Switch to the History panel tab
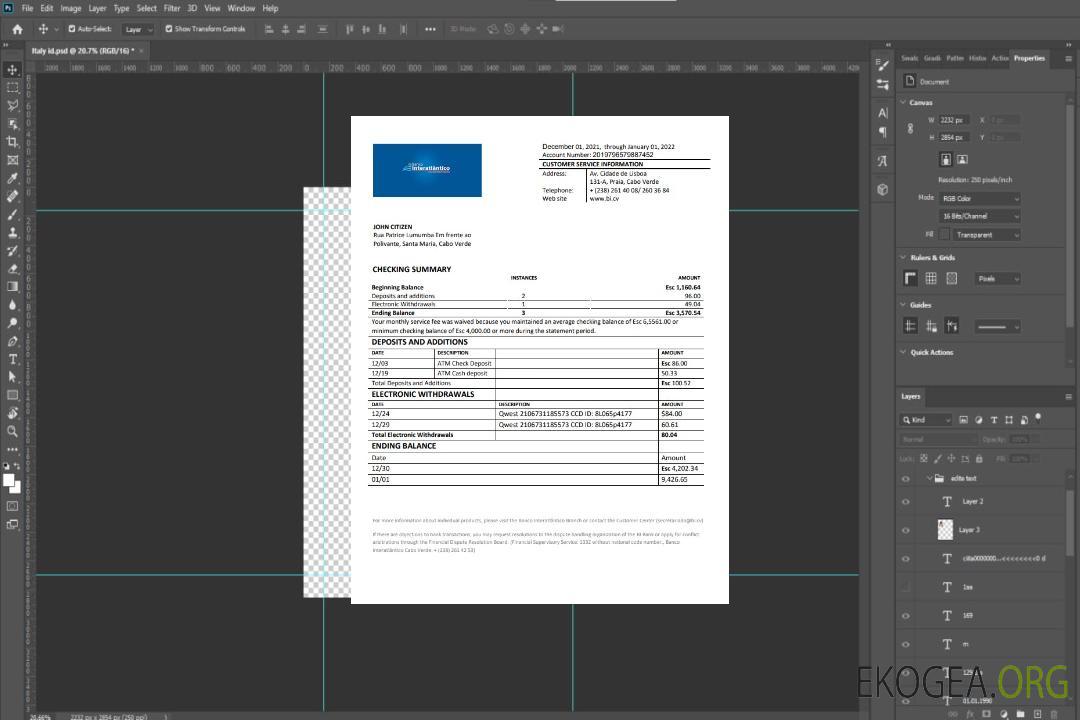Viewport: 1080px width, 720px height. (977, 58)
